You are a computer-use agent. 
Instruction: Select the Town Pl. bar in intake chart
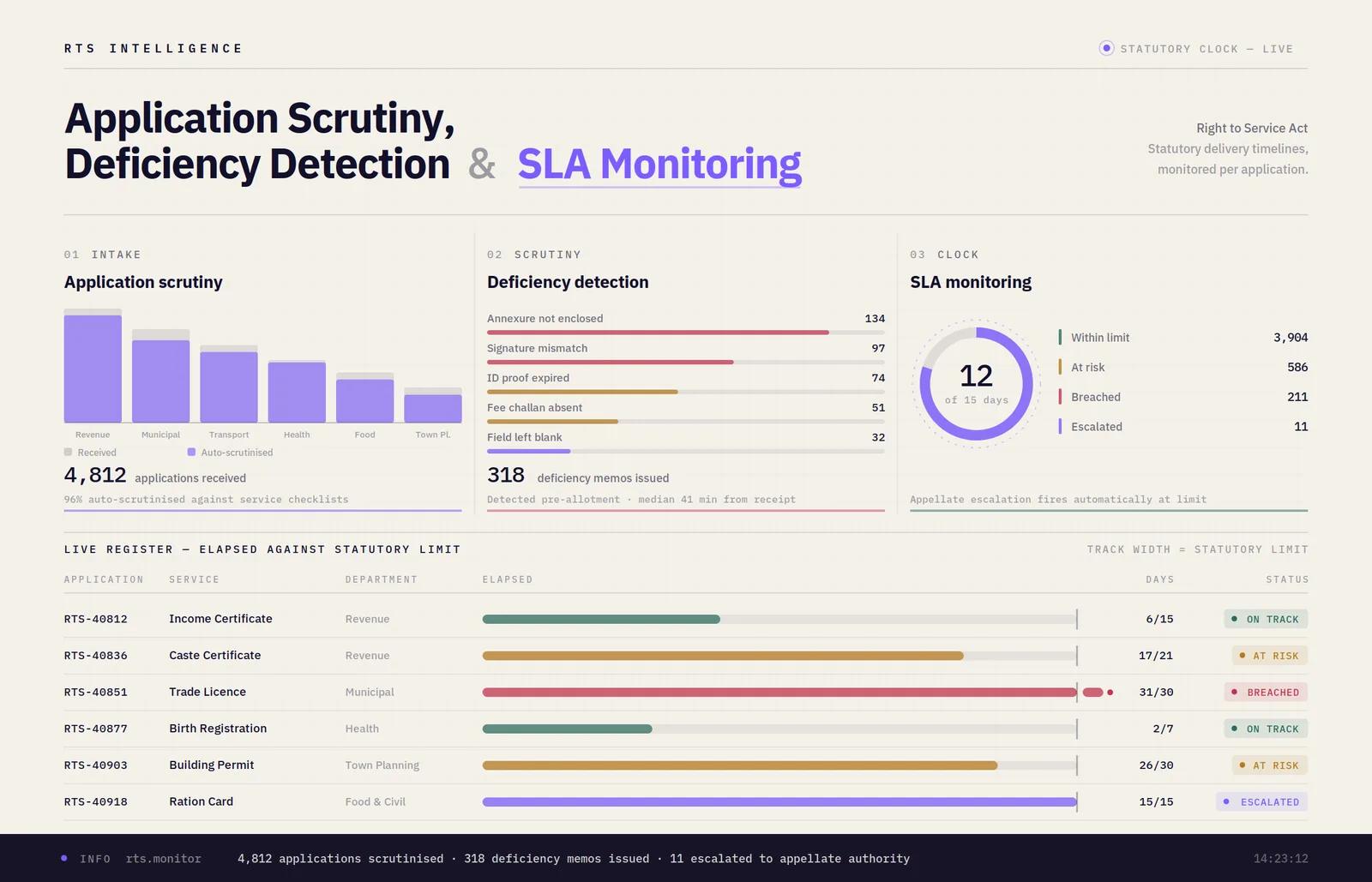[433, 405]
